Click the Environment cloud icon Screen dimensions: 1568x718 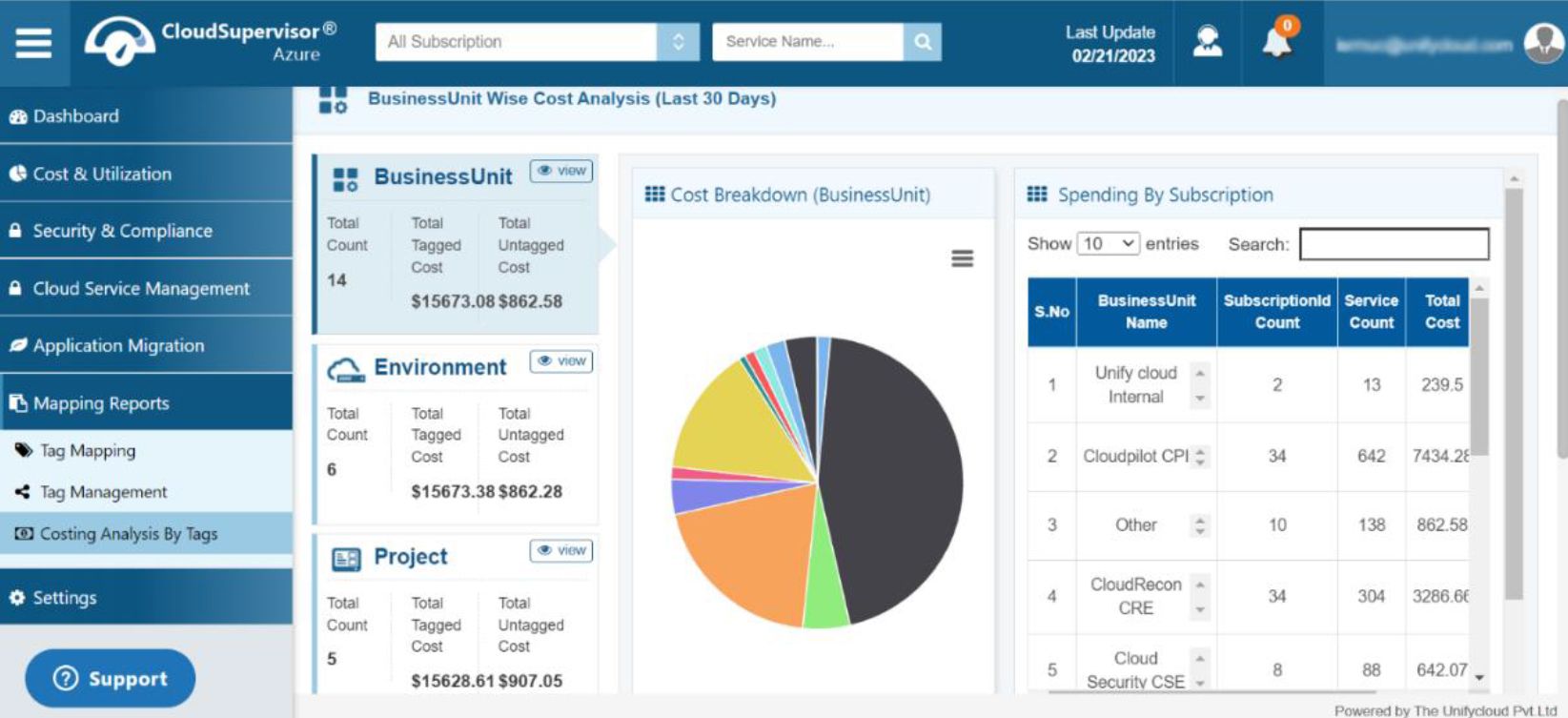[345, 369]
